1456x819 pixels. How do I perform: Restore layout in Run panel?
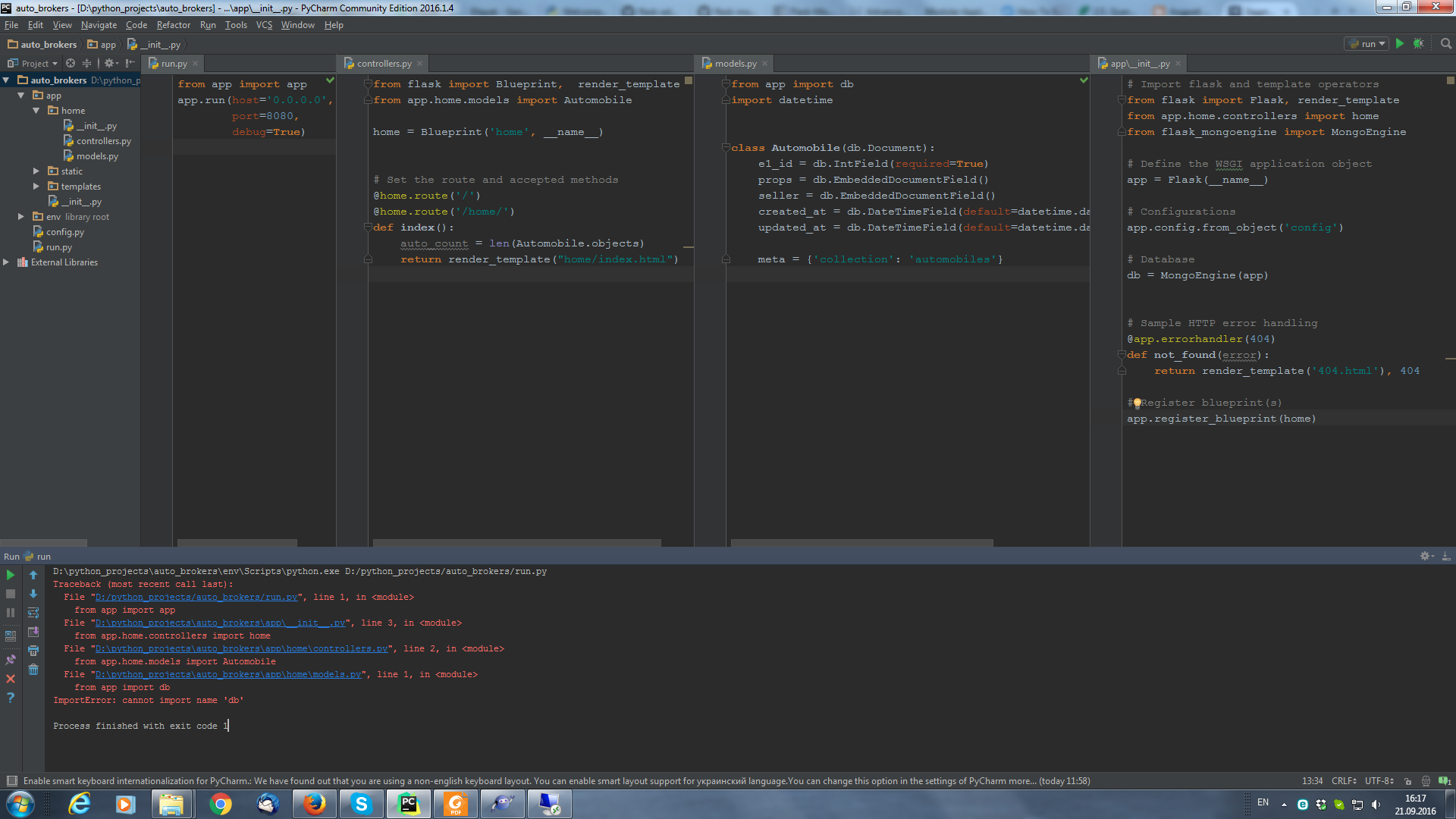pyautogui.click(x=11, y=636)
